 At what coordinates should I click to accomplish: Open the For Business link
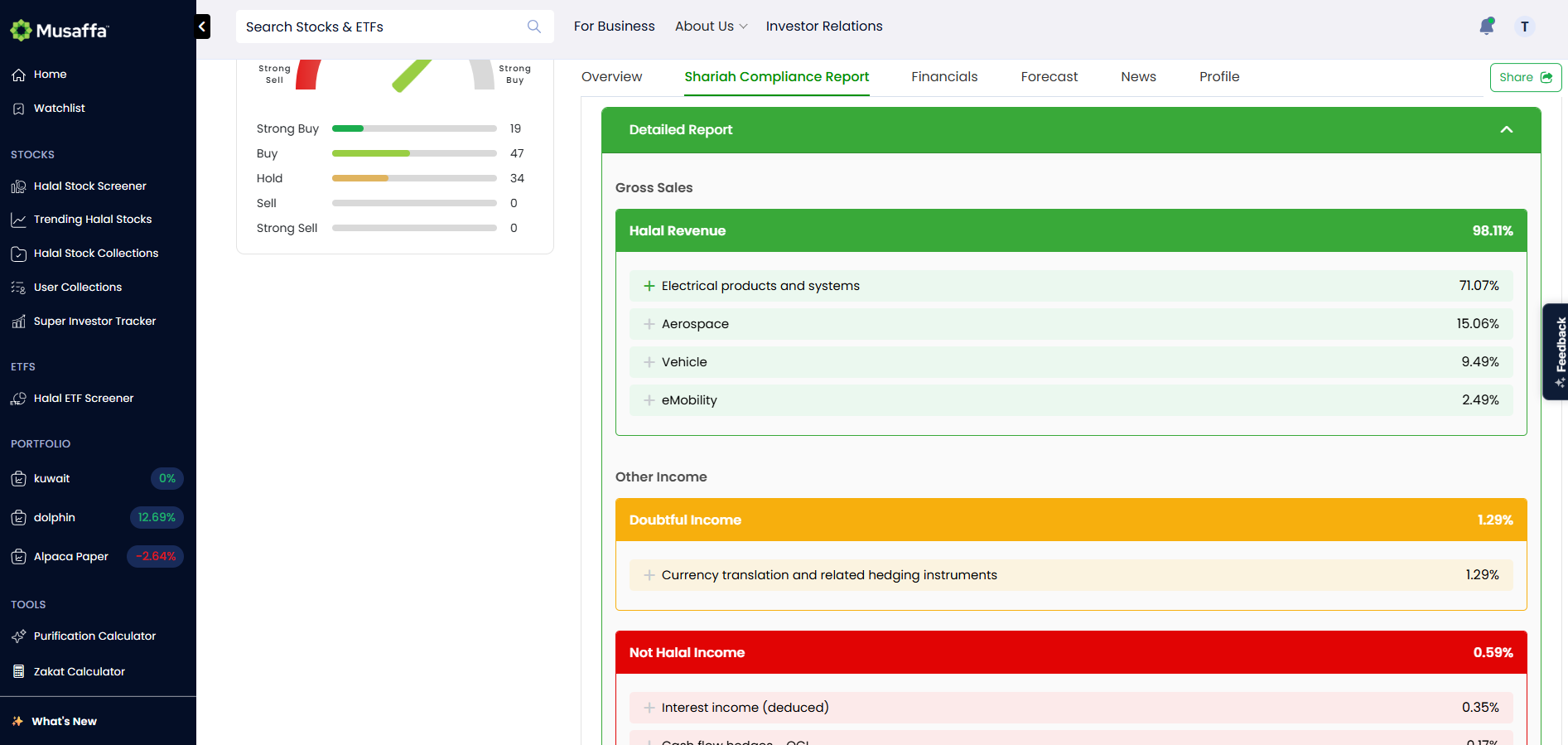[x=614, y=27]
